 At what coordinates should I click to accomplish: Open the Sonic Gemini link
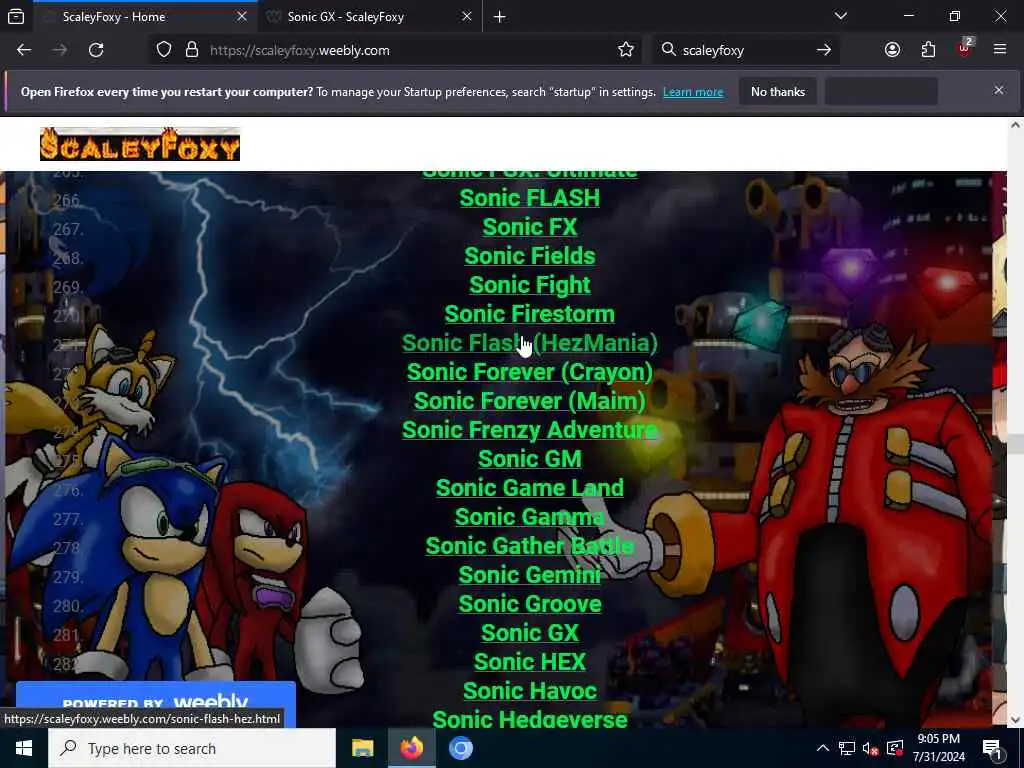coord(530,575)
